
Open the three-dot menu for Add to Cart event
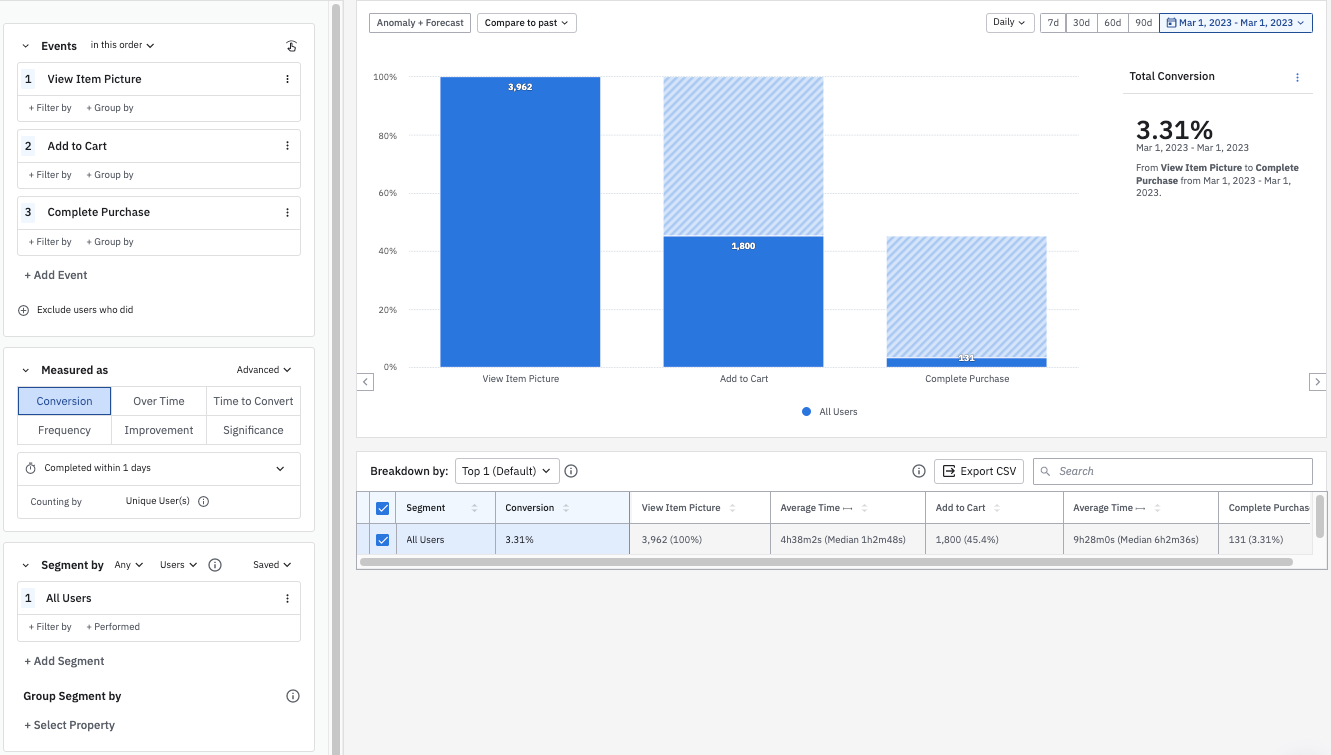point(287,146)
